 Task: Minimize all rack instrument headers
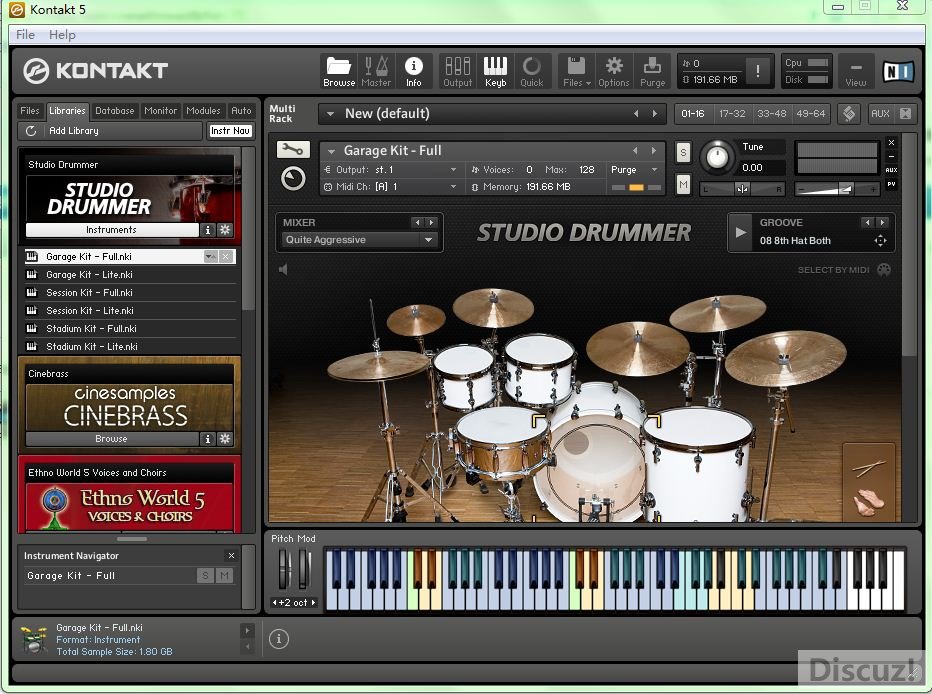(x=905, y=113)
